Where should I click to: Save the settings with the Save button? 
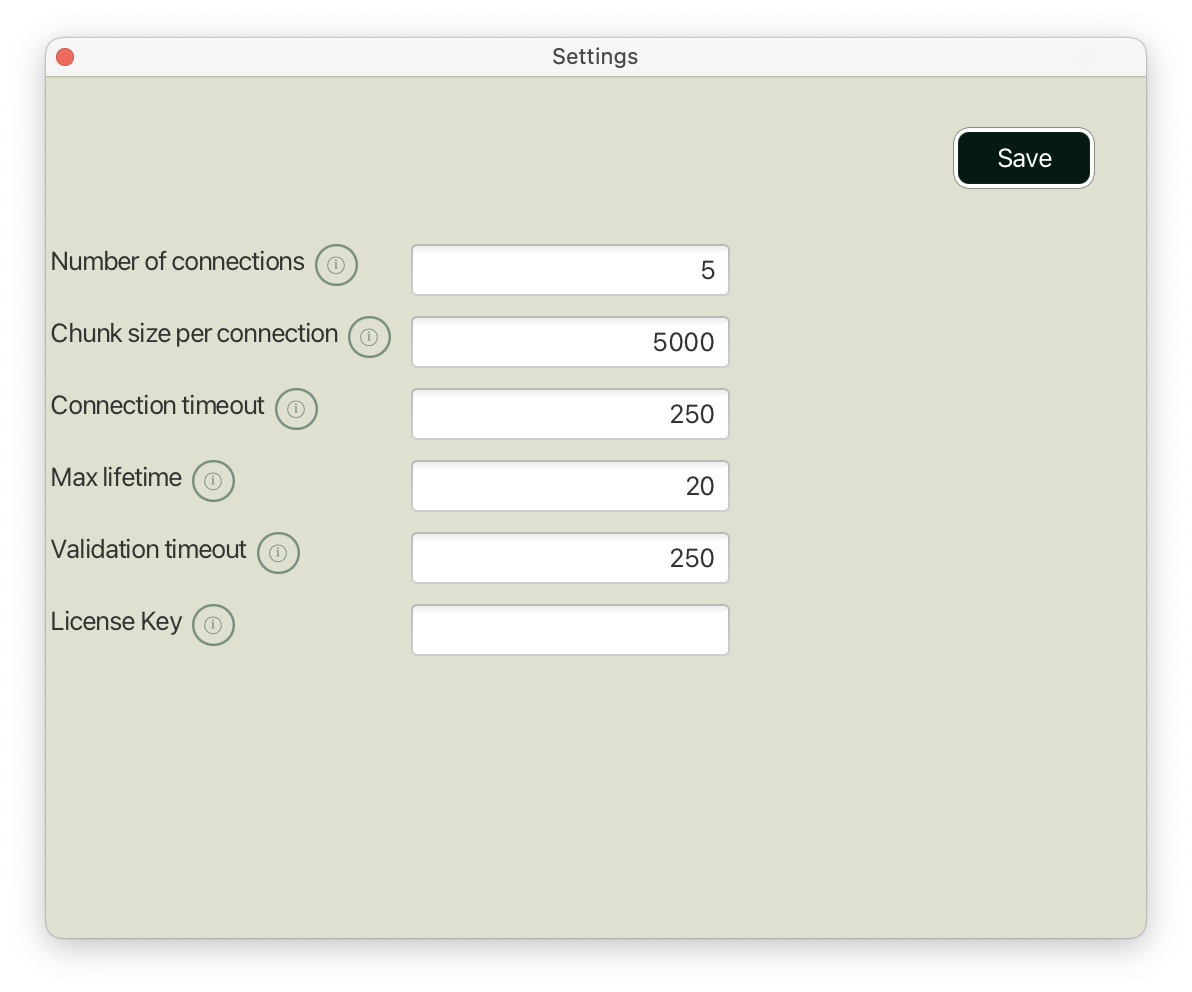[1023, 158]
